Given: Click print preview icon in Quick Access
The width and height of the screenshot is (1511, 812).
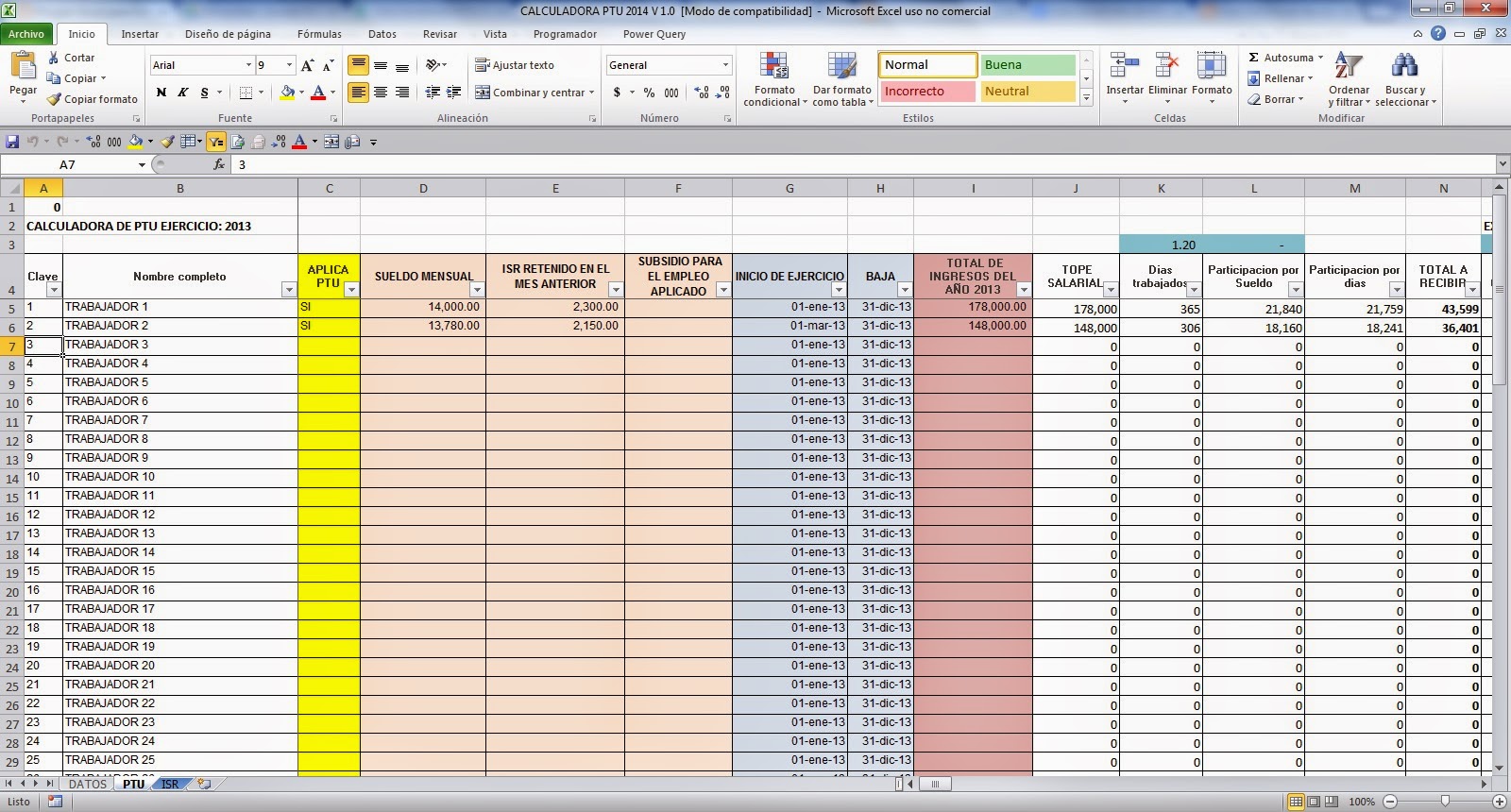Looking at the screenshot, I should coord(237,142).
